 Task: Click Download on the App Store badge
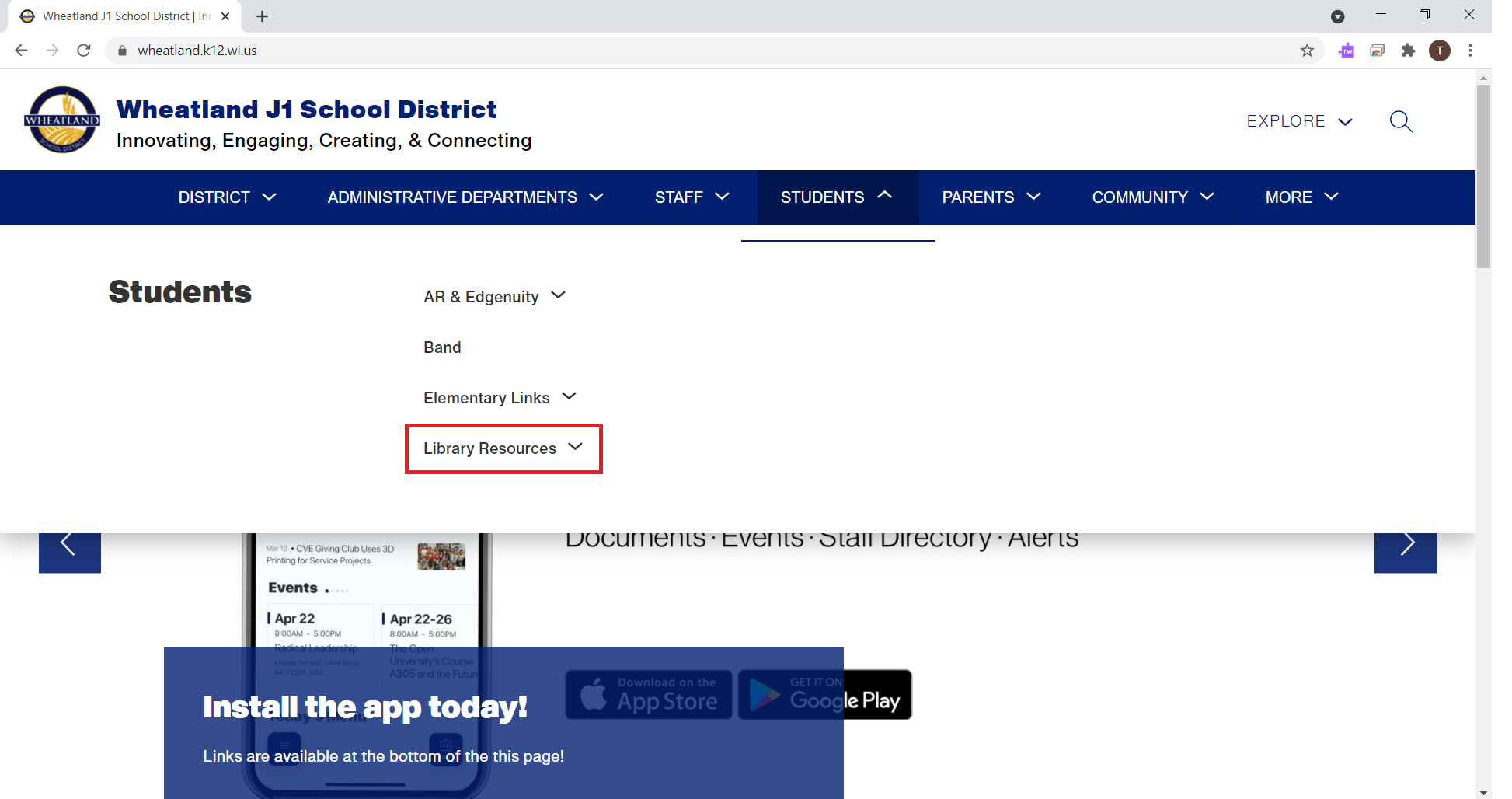tap(649, 695)
